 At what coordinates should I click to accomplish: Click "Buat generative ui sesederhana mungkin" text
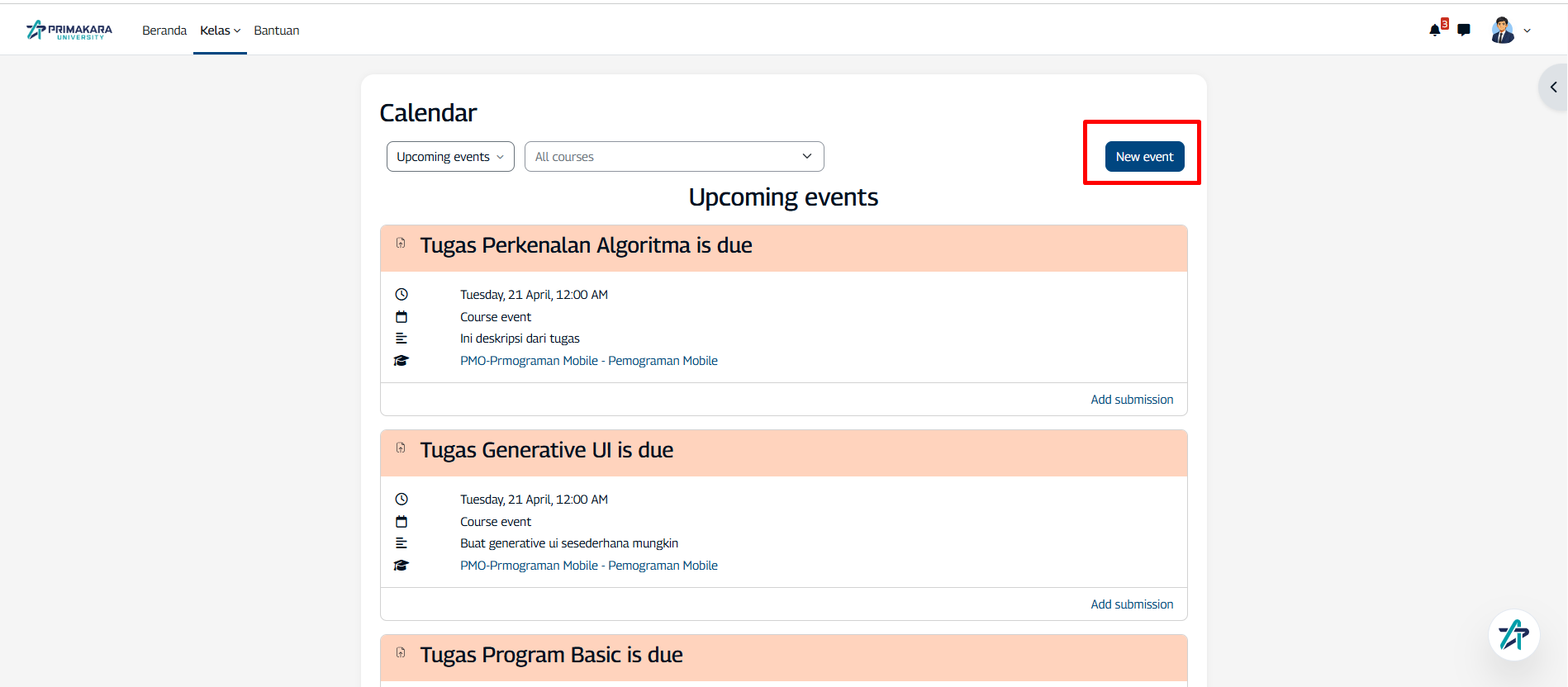[x=569, y=543]
